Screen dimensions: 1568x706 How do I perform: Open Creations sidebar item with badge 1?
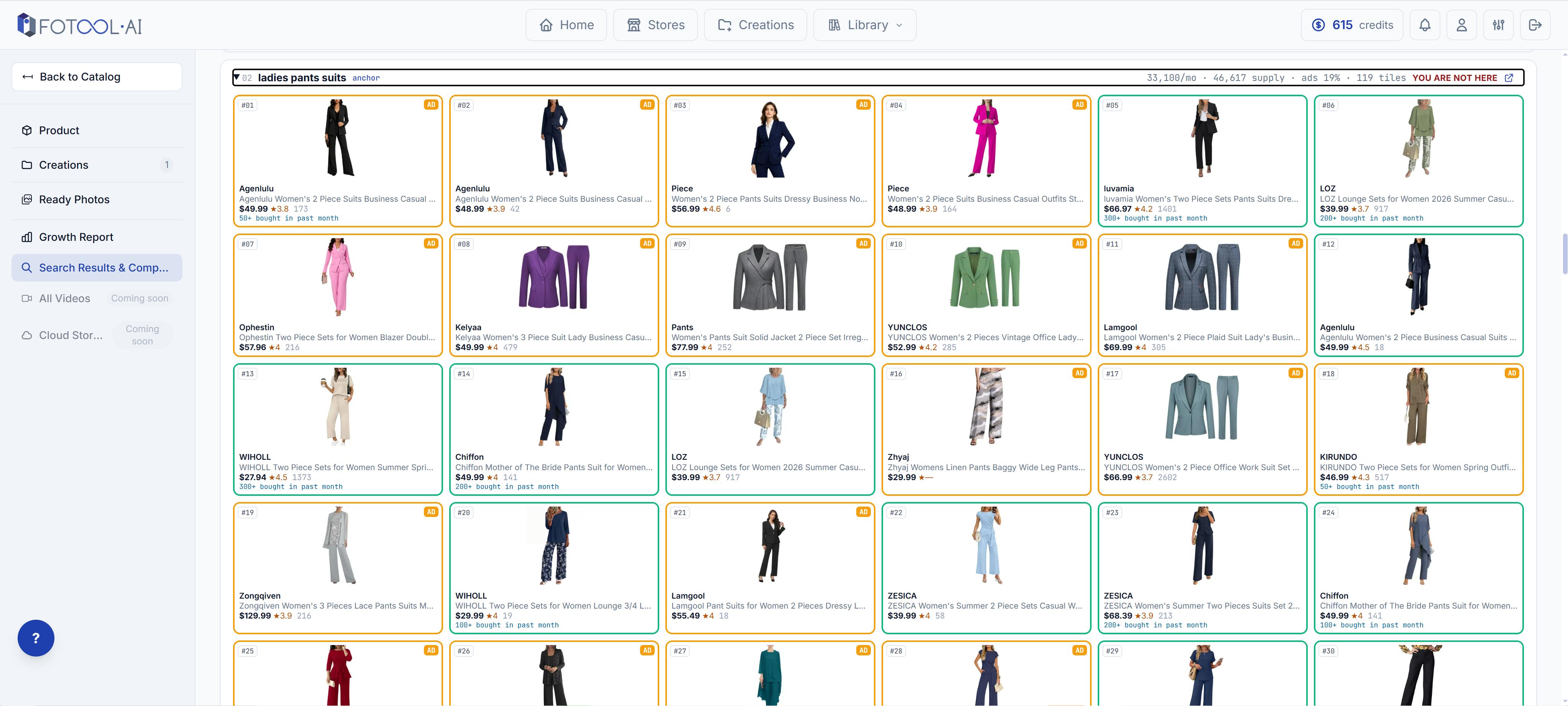[x=97, y=165]
